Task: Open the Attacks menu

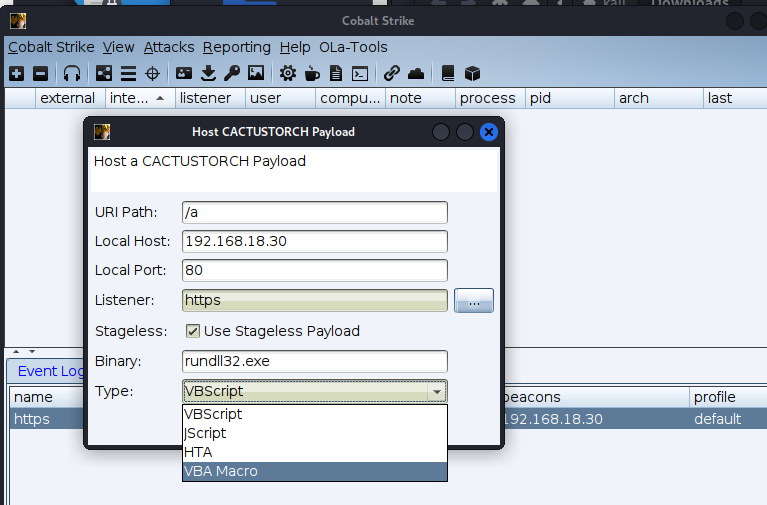Action: tap(169, 47)
